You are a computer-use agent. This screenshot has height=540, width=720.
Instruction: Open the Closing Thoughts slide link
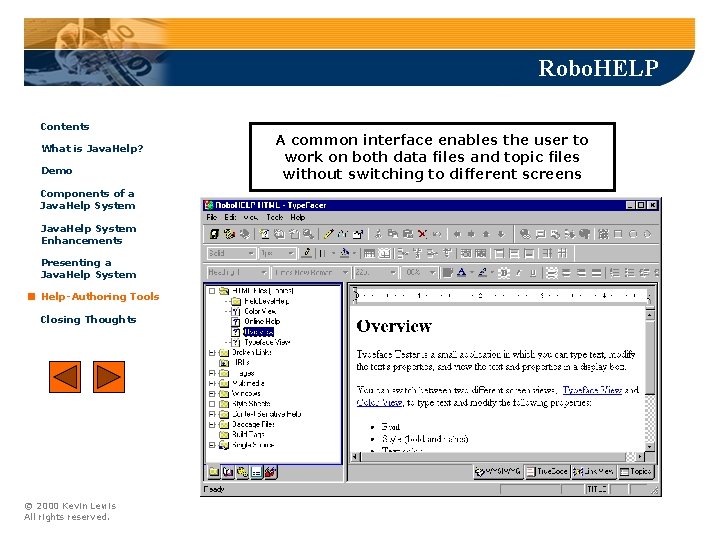pos(88,320)
